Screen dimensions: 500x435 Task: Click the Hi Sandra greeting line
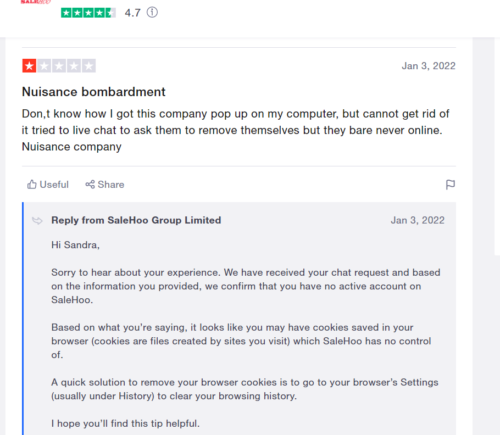click(x=75, y=245)
